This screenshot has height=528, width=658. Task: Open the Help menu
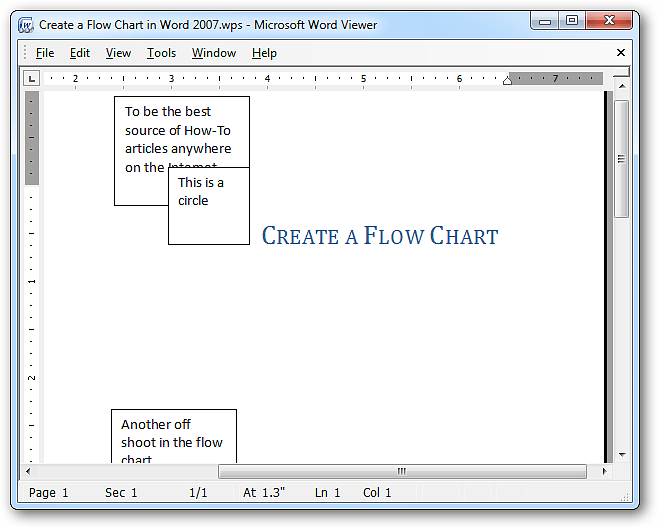264,53
